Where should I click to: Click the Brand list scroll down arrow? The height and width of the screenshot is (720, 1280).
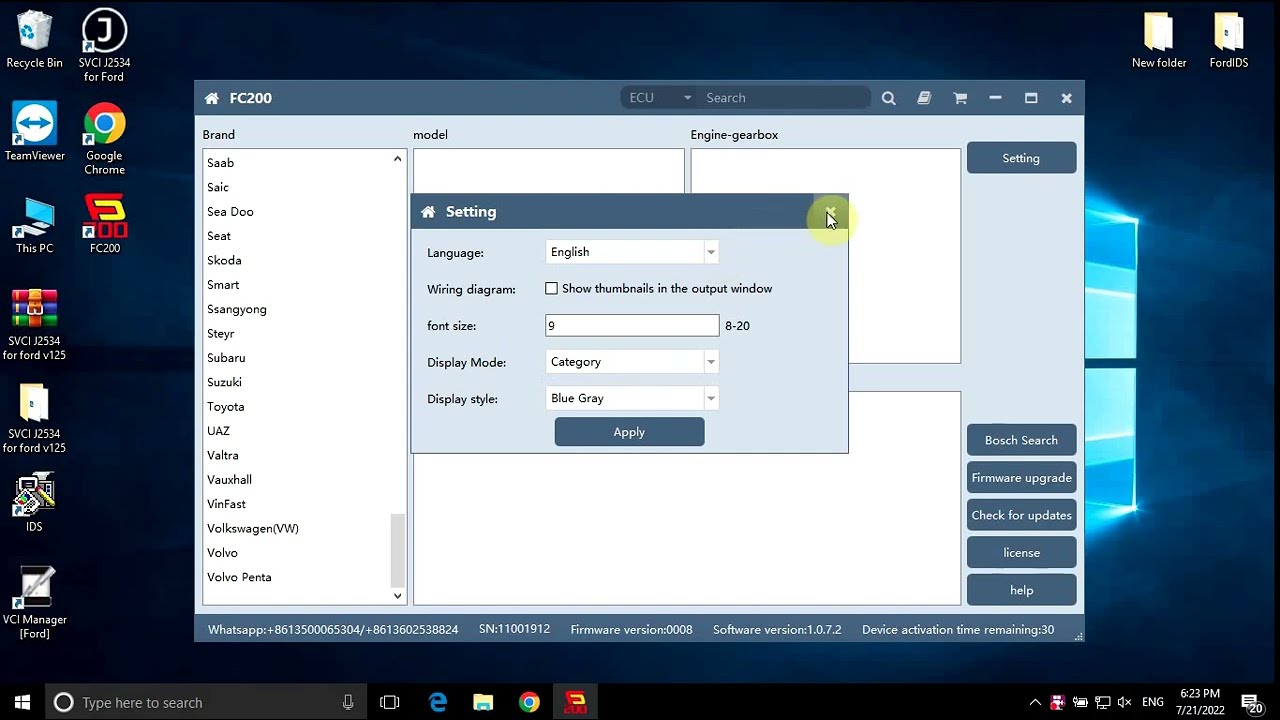click(x=397, y=596)
